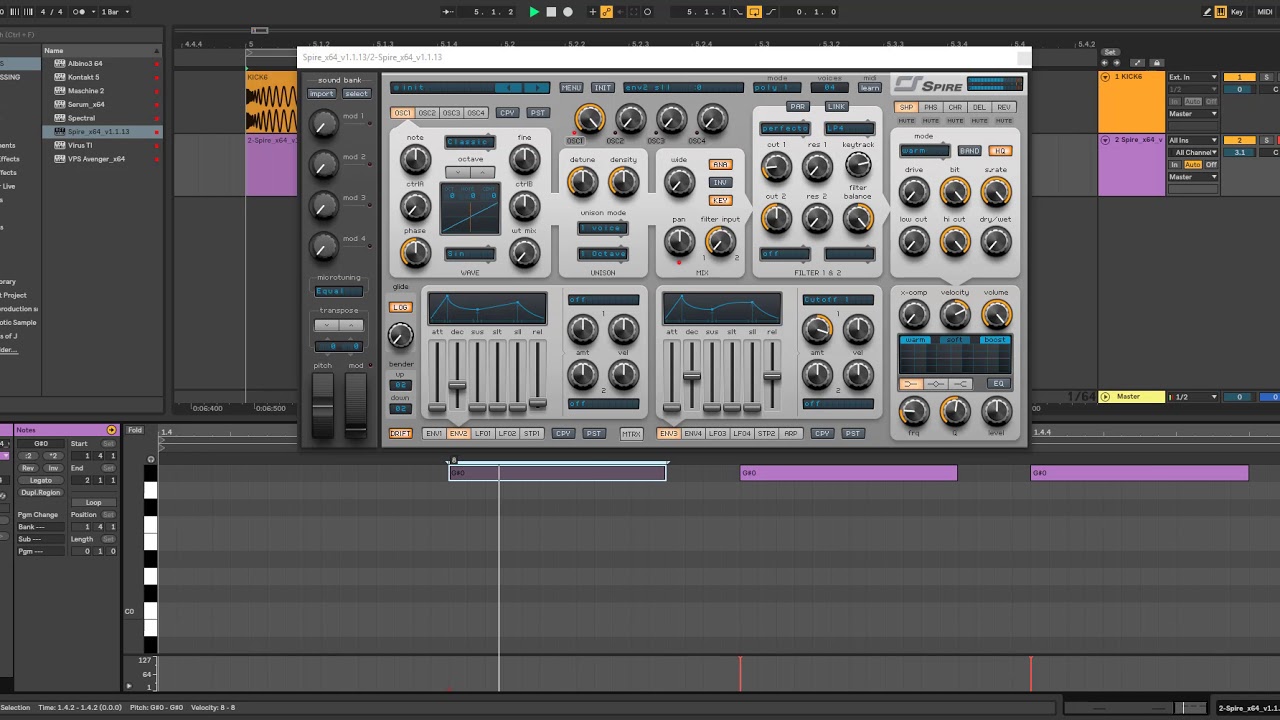The height and width of the screenshot is (720, 1280).
Task: Click Spire preset next arrow
Action: coord(537,88)
